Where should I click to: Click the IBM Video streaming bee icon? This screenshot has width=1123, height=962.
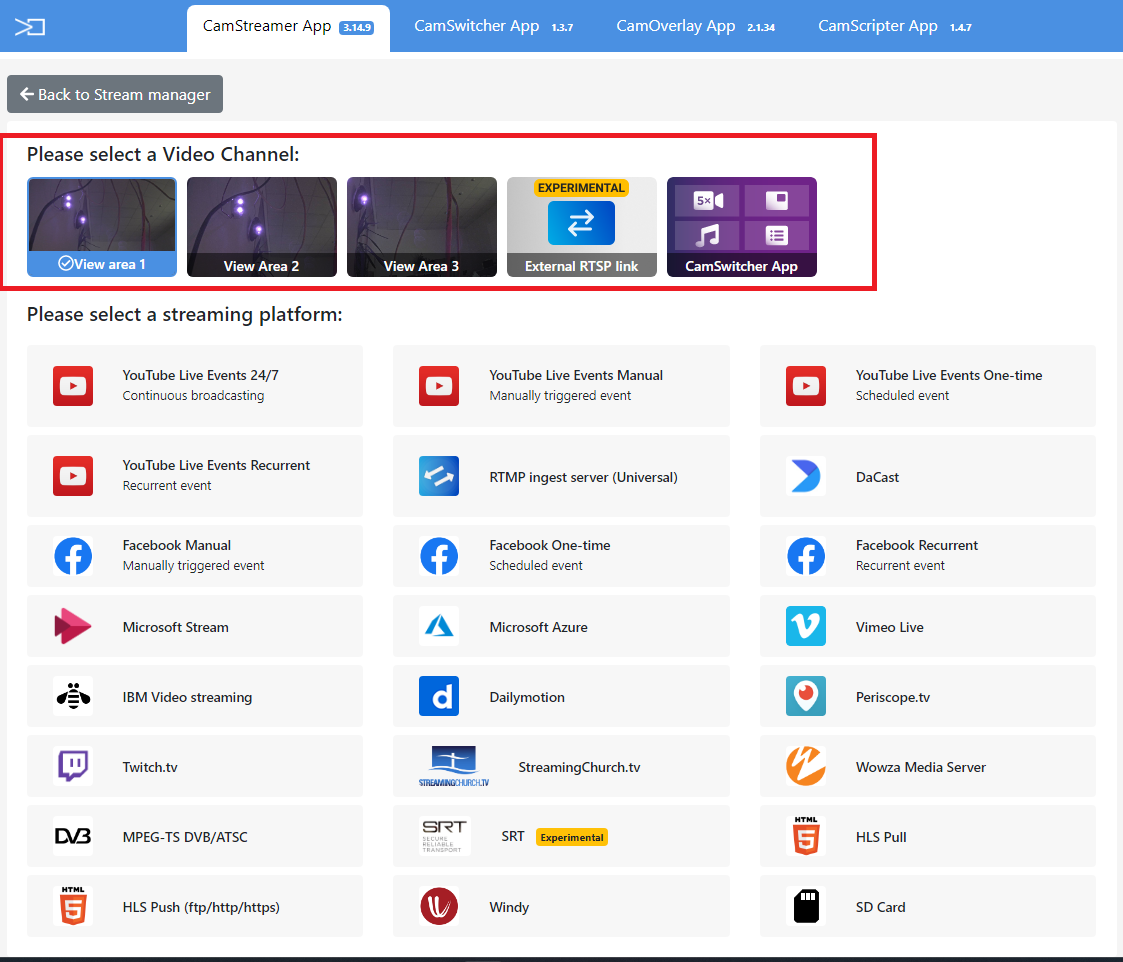(73, 696)
